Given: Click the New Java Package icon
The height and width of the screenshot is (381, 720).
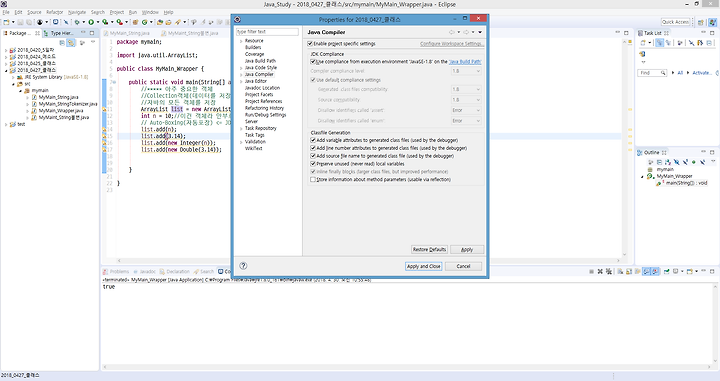Looking at the screenshot, I should point(135,22).
